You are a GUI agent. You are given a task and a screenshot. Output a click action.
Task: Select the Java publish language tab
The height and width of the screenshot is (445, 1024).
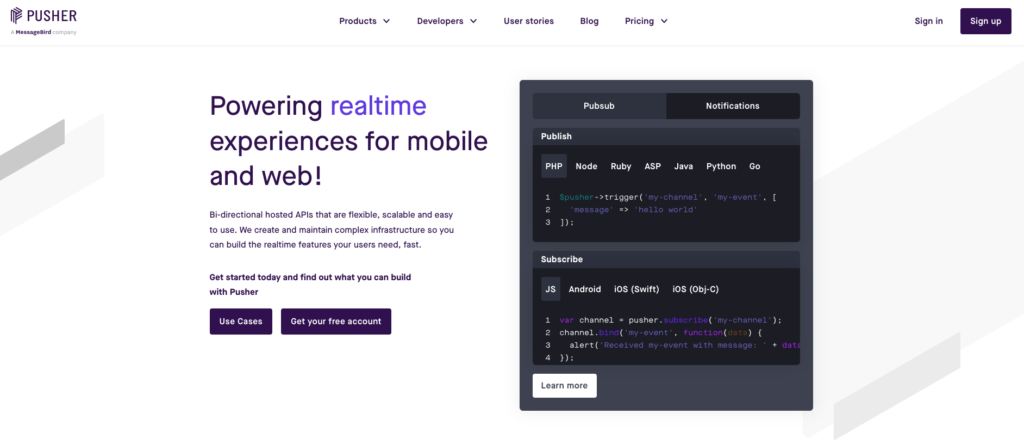click(x=684, y=166)
